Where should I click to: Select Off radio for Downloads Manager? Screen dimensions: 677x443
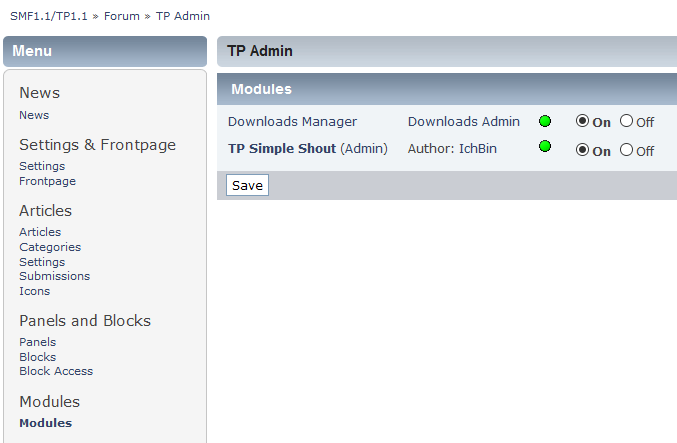coord(626,121)
